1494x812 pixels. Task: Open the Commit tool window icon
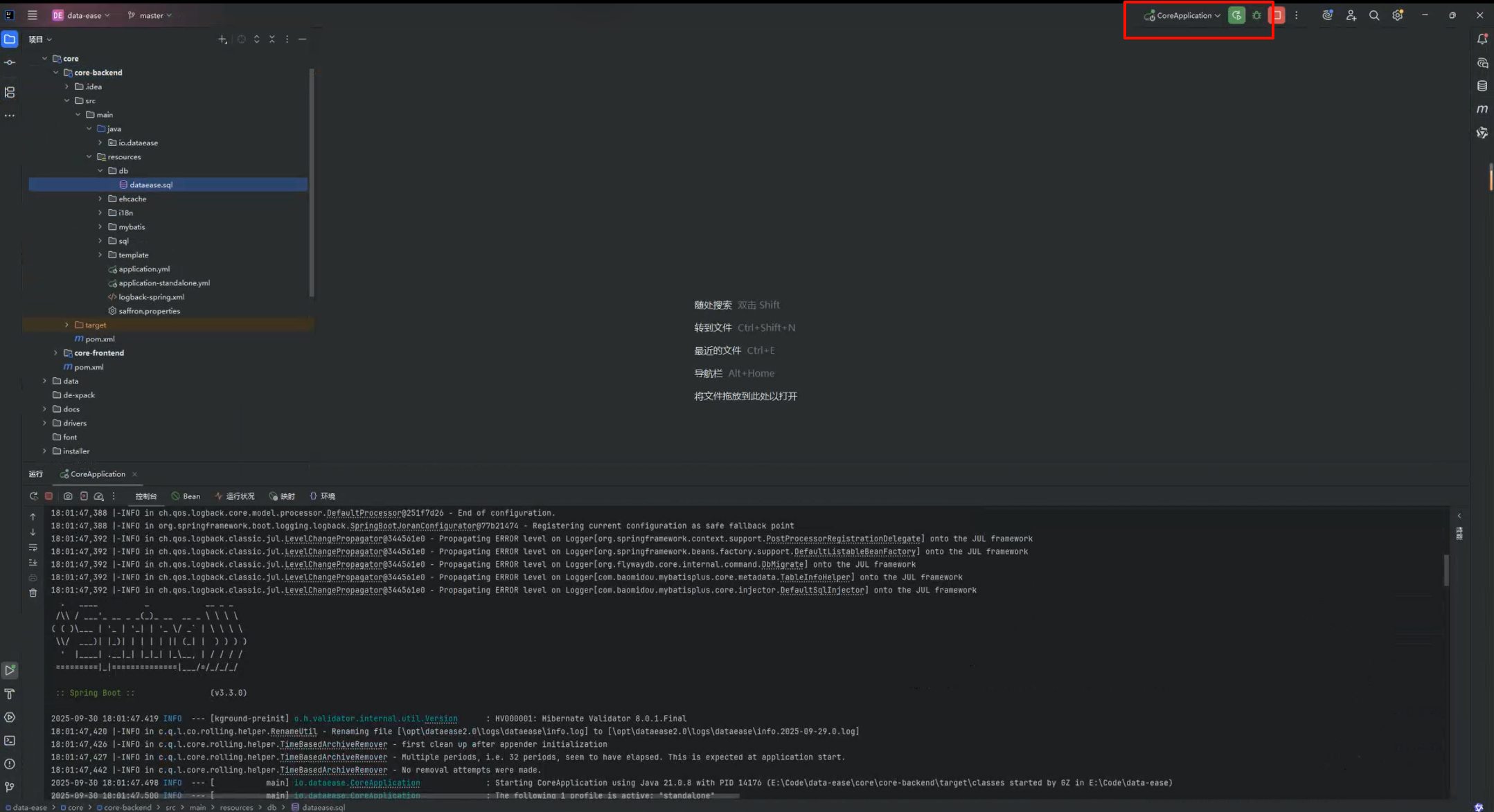coord(10,62)
